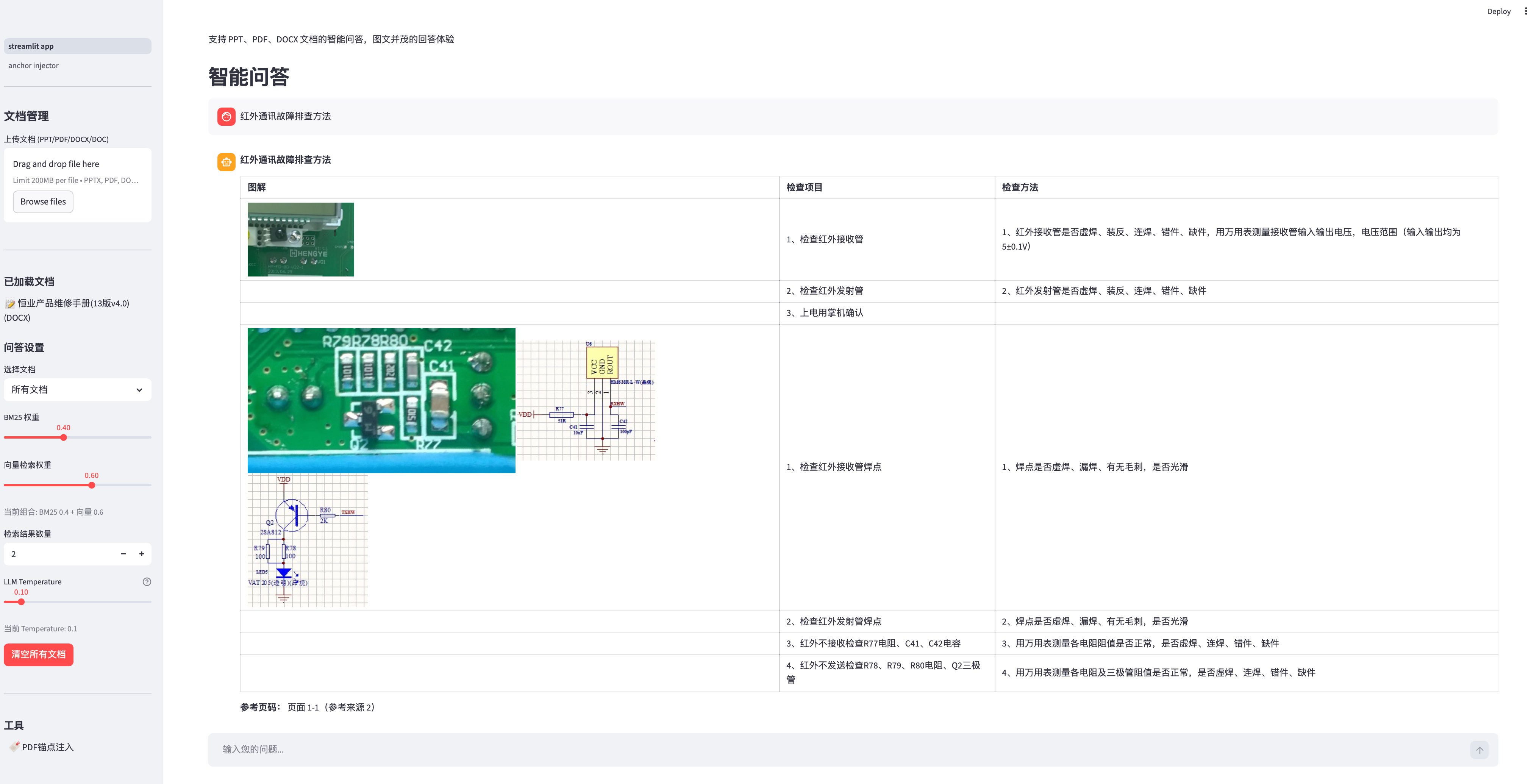Screen dimensions: 1531x784
Task: Click the dropdown chevron next to 所有文档
Action: (139, 390)
